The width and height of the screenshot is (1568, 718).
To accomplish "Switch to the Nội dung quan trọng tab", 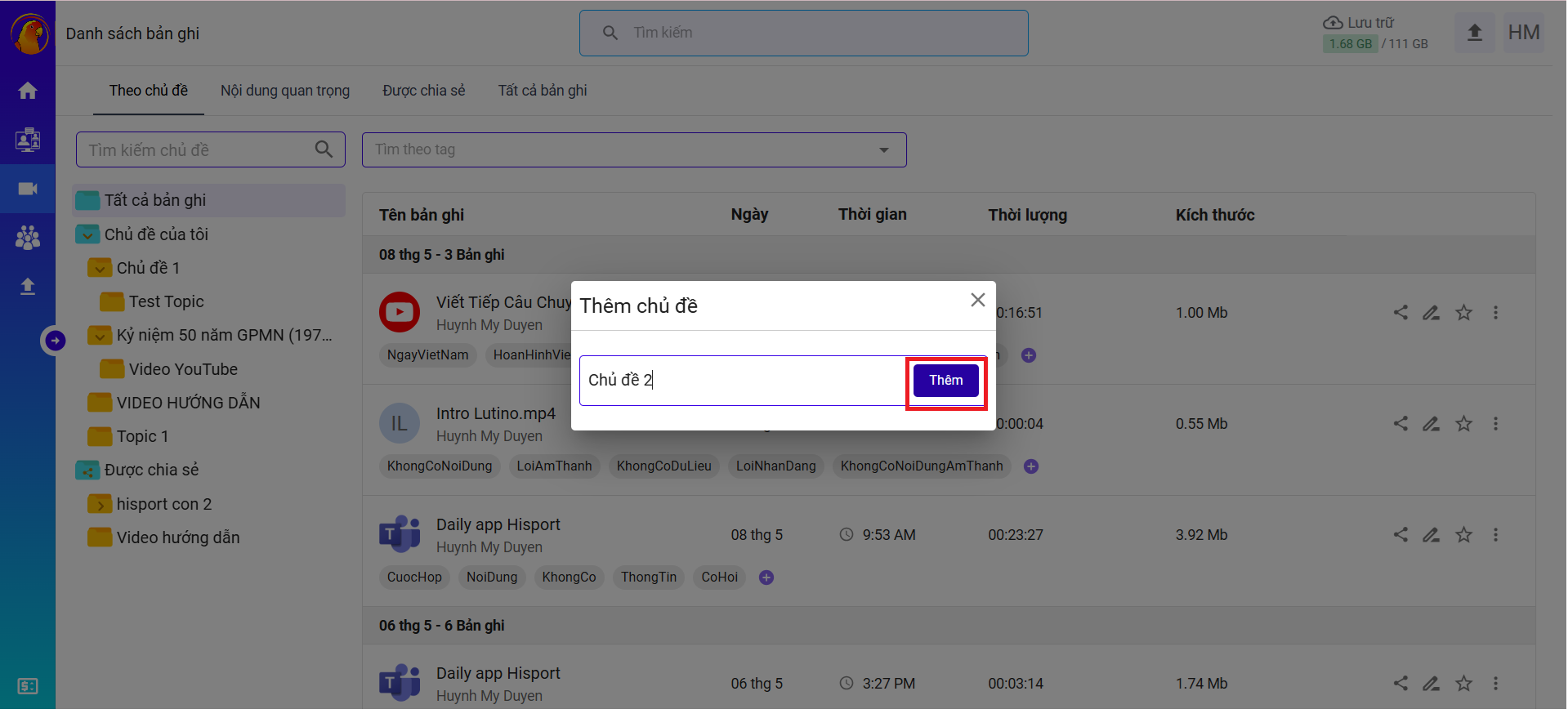I will [285, 91].
